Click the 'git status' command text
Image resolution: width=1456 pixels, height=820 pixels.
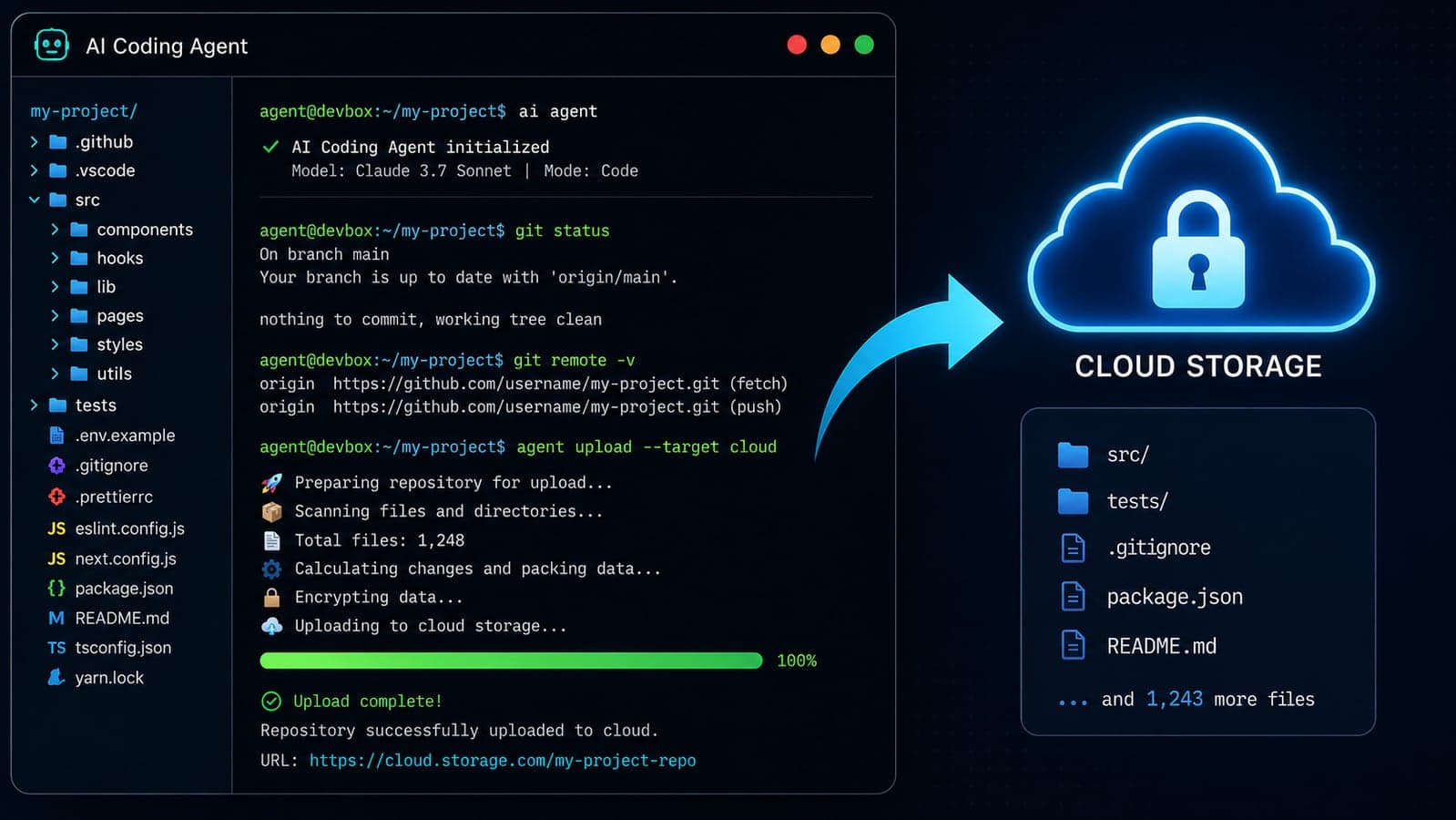562,231
